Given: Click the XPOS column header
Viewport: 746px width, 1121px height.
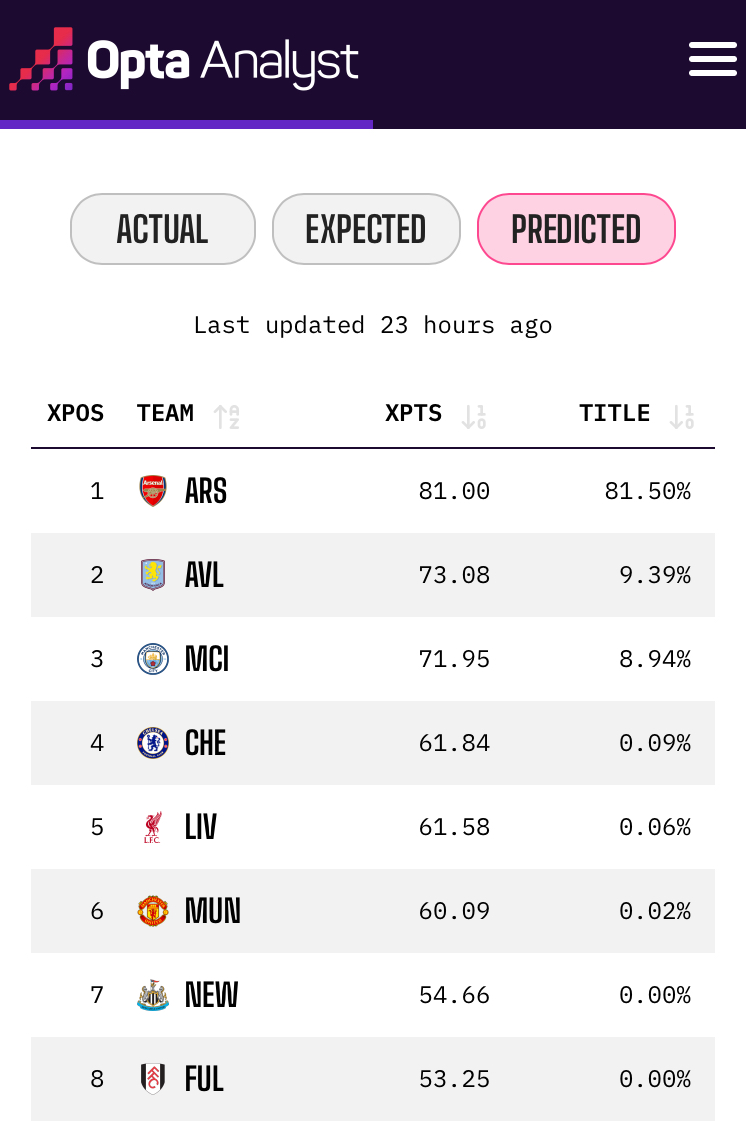Looking at the screenshot, I should pyautogui.click(x=76, y=414).
